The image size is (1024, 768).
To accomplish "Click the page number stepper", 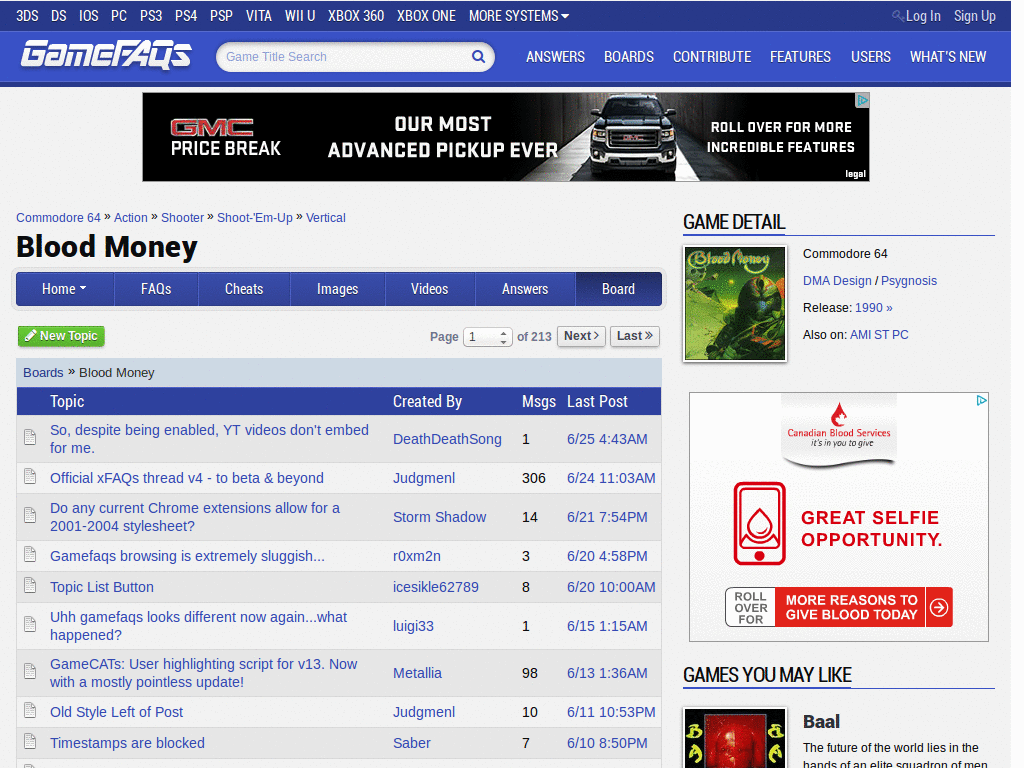I will pyautogui.click(x=503, y=337).
